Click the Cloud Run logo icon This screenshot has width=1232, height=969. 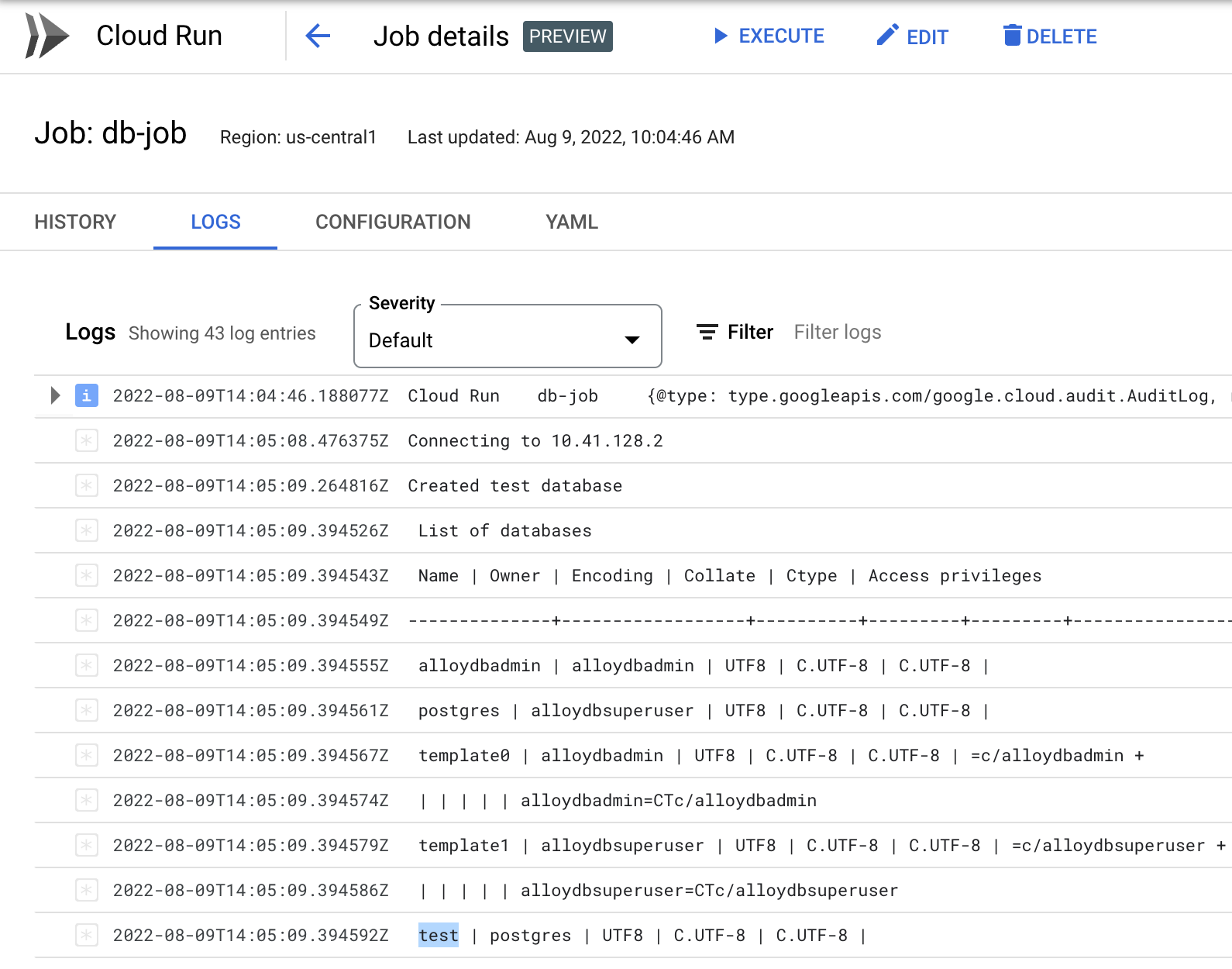46,36
